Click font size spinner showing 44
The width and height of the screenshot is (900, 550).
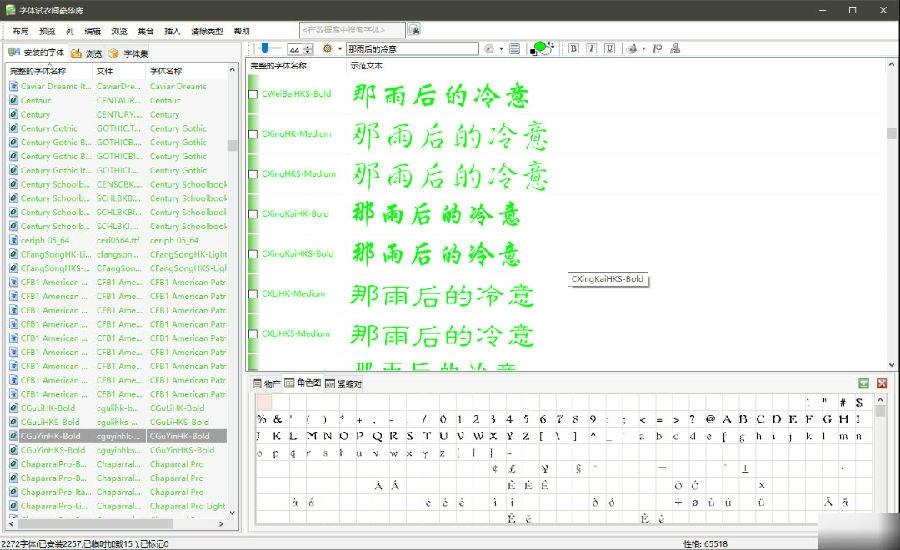(300, 49)
